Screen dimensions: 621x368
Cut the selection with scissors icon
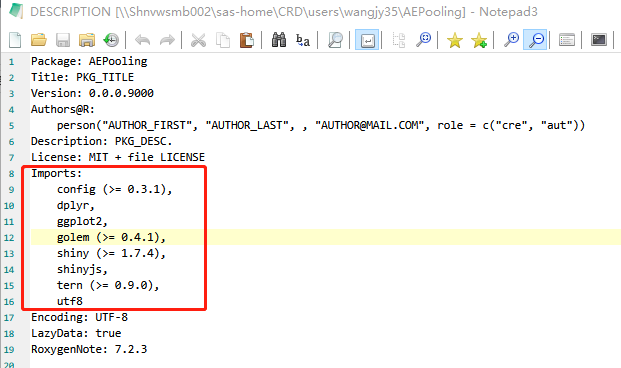click(x=198, y=40)
